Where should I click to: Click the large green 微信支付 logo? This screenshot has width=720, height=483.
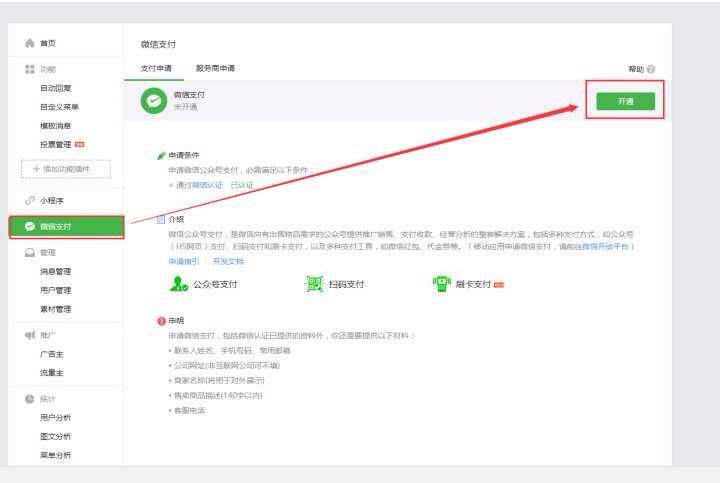[x=154, y=101]
